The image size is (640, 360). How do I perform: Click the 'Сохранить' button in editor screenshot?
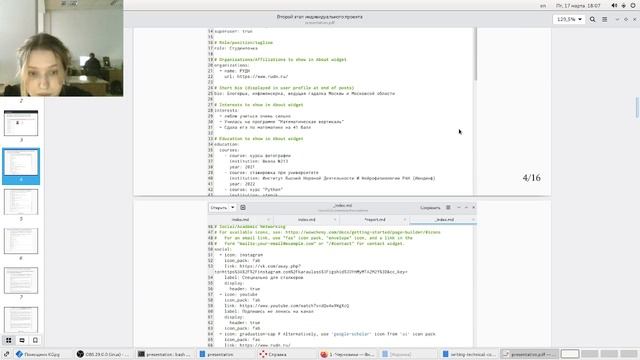[430, 208]
